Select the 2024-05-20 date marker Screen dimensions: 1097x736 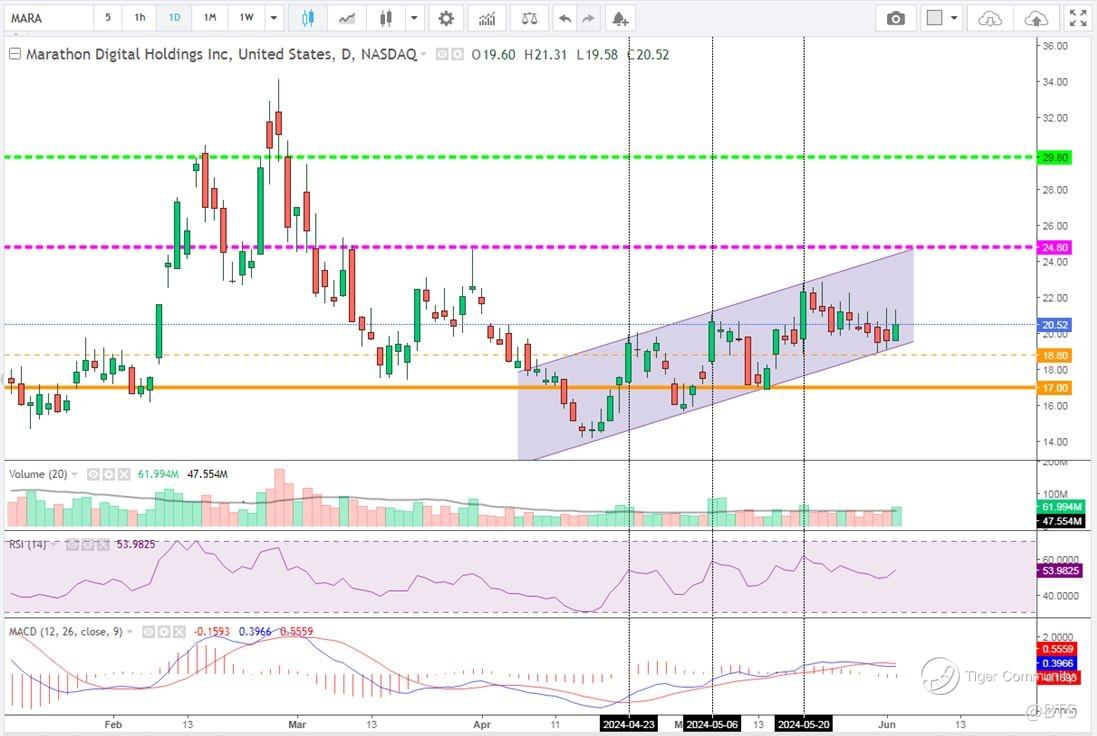(804, 724)
